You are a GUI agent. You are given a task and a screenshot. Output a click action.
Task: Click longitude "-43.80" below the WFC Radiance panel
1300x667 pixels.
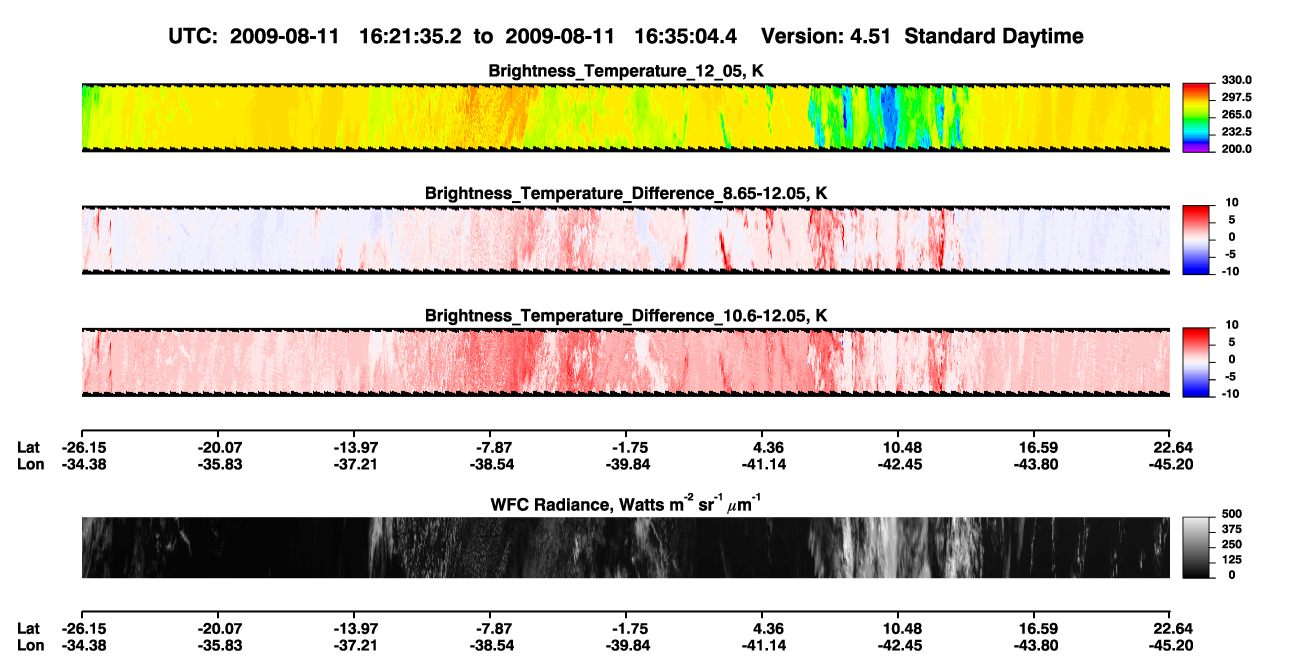click(1034, 645)
